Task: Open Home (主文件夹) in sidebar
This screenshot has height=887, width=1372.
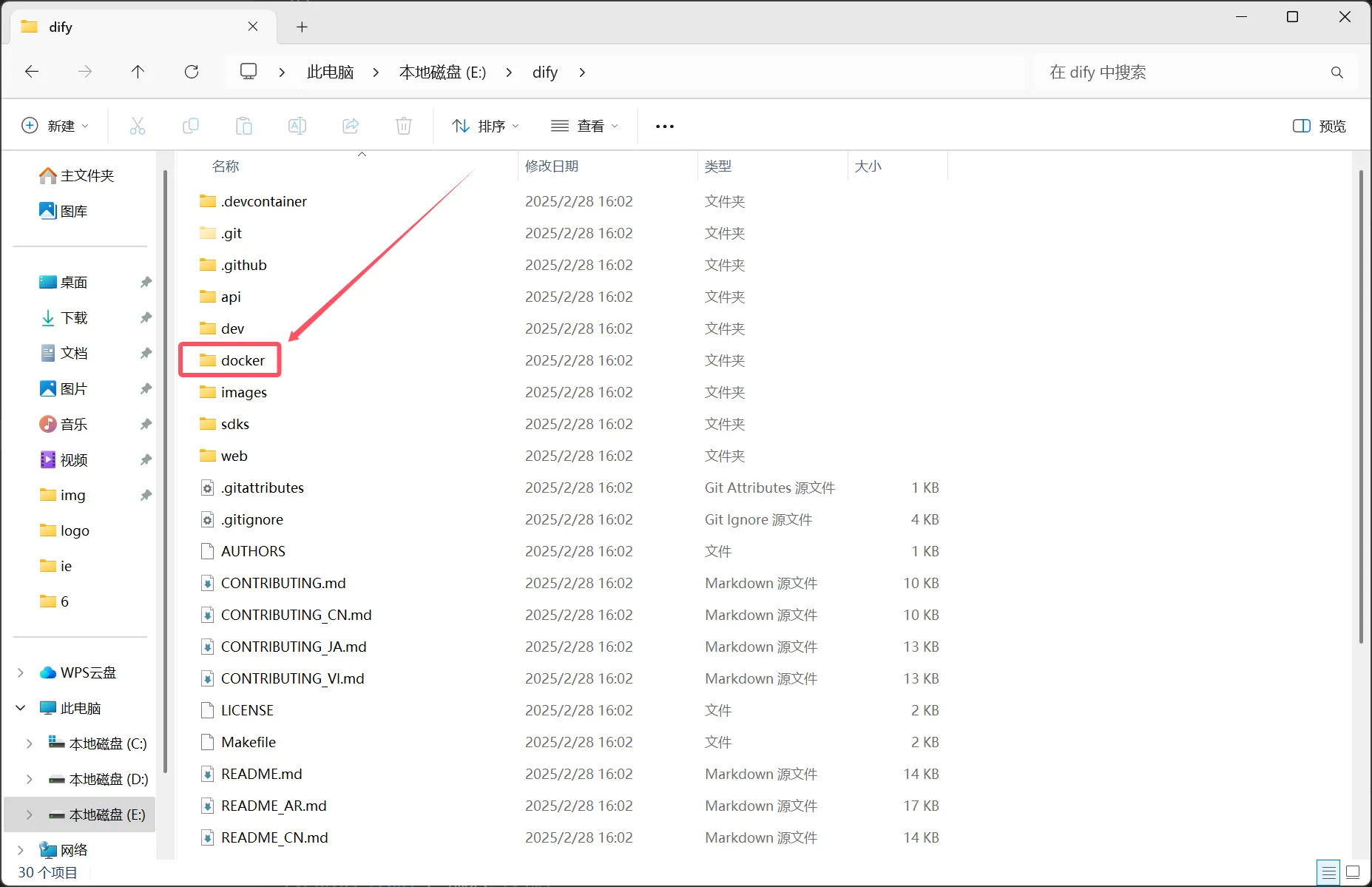Action: click(78, 175)
